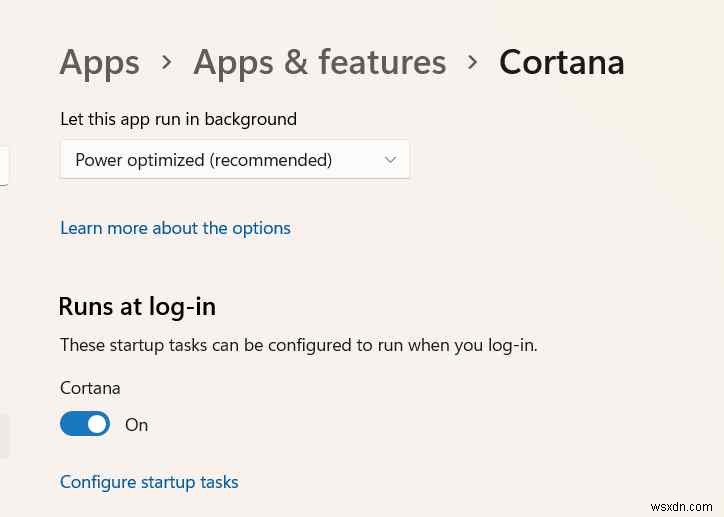Select the On label beside toggle
The height and width of the screenshot is (517, 724).
[136, 425]
